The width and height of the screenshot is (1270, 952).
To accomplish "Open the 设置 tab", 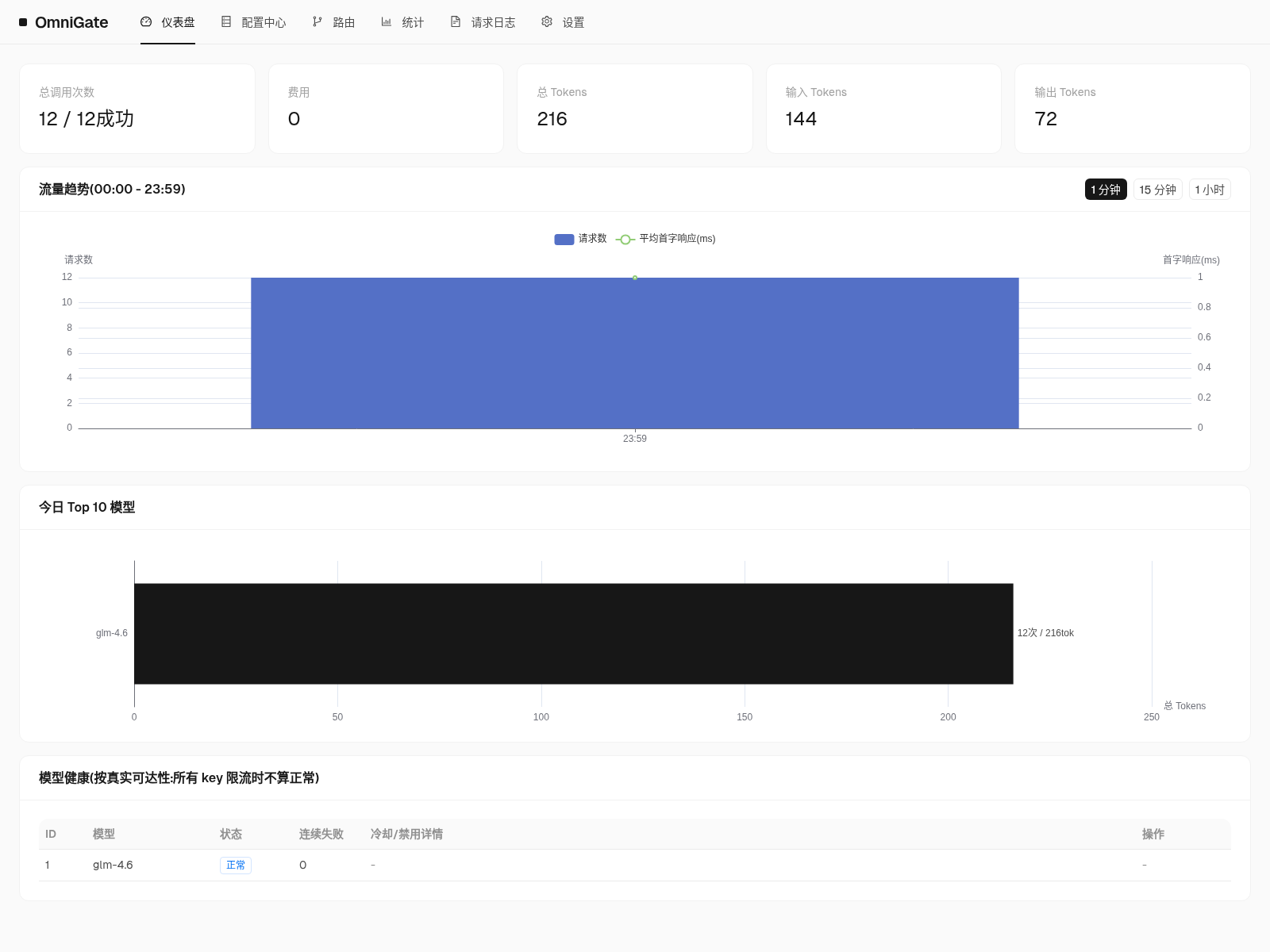I will [x=563, y=22].
